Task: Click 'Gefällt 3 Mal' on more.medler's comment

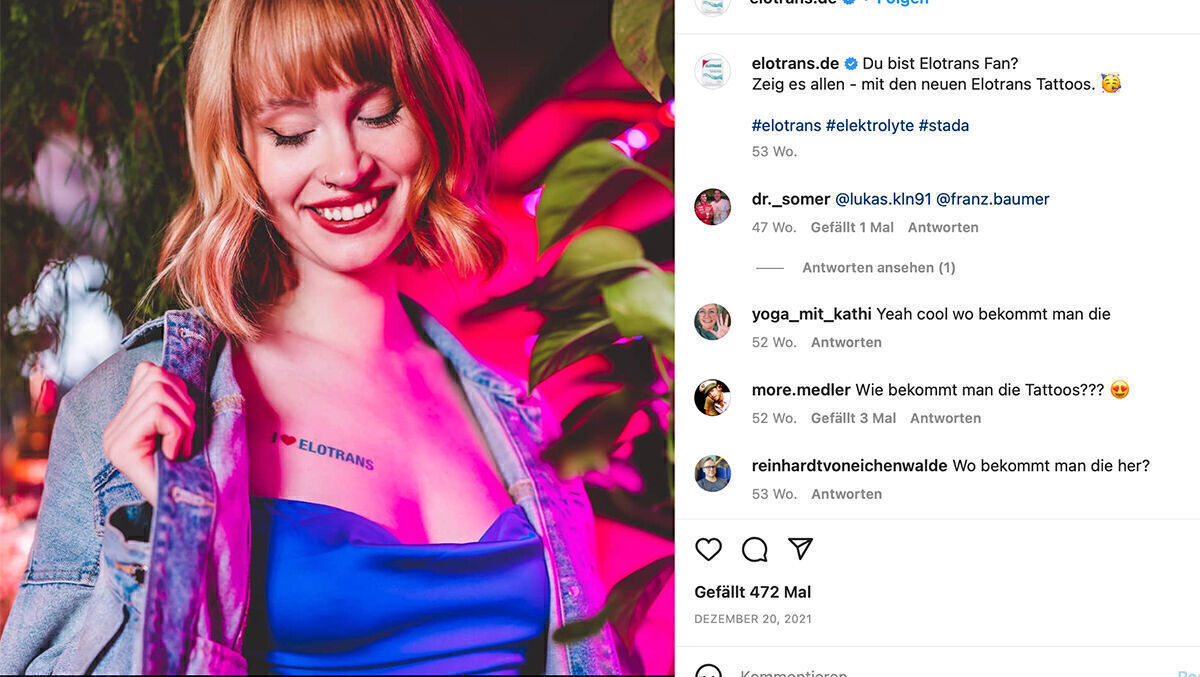Action: click(x=853, y=419)
